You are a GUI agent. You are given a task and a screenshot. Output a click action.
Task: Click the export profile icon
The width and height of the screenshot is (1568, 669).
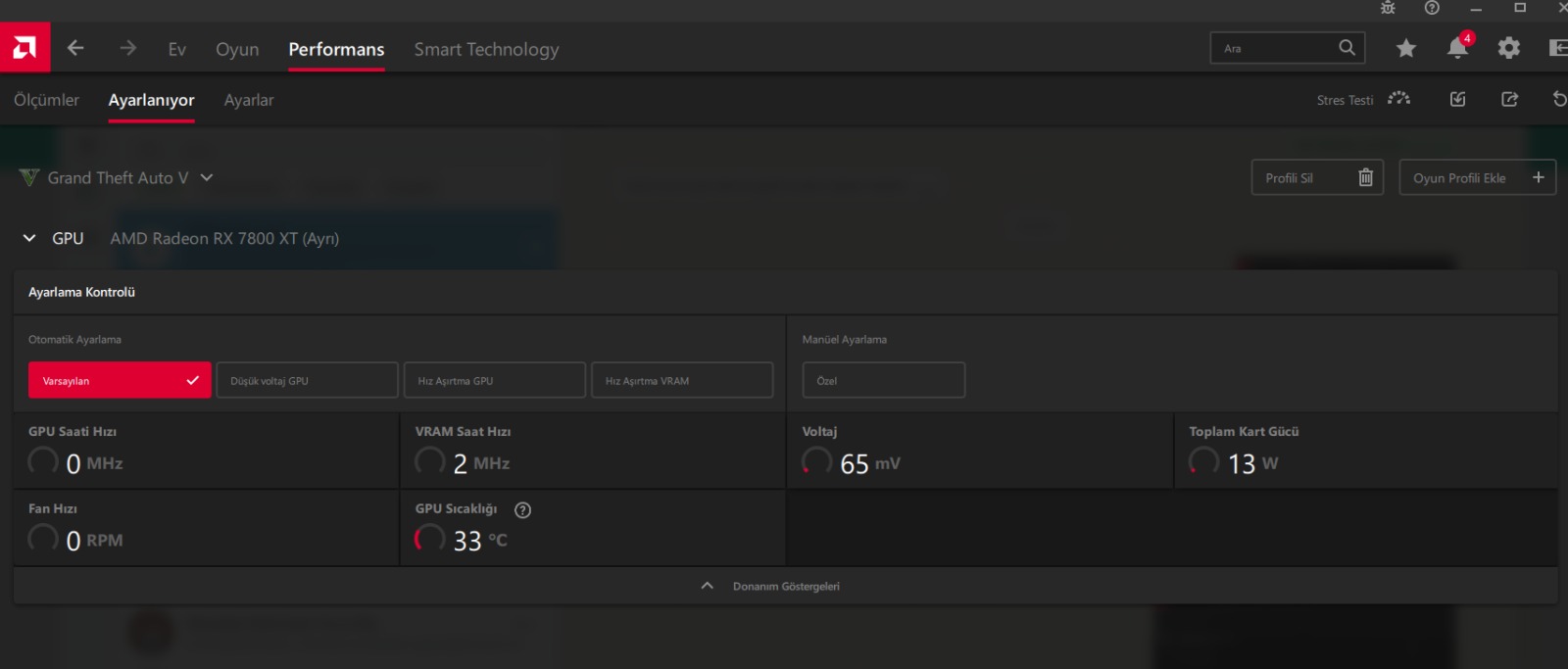(1509, 99)
